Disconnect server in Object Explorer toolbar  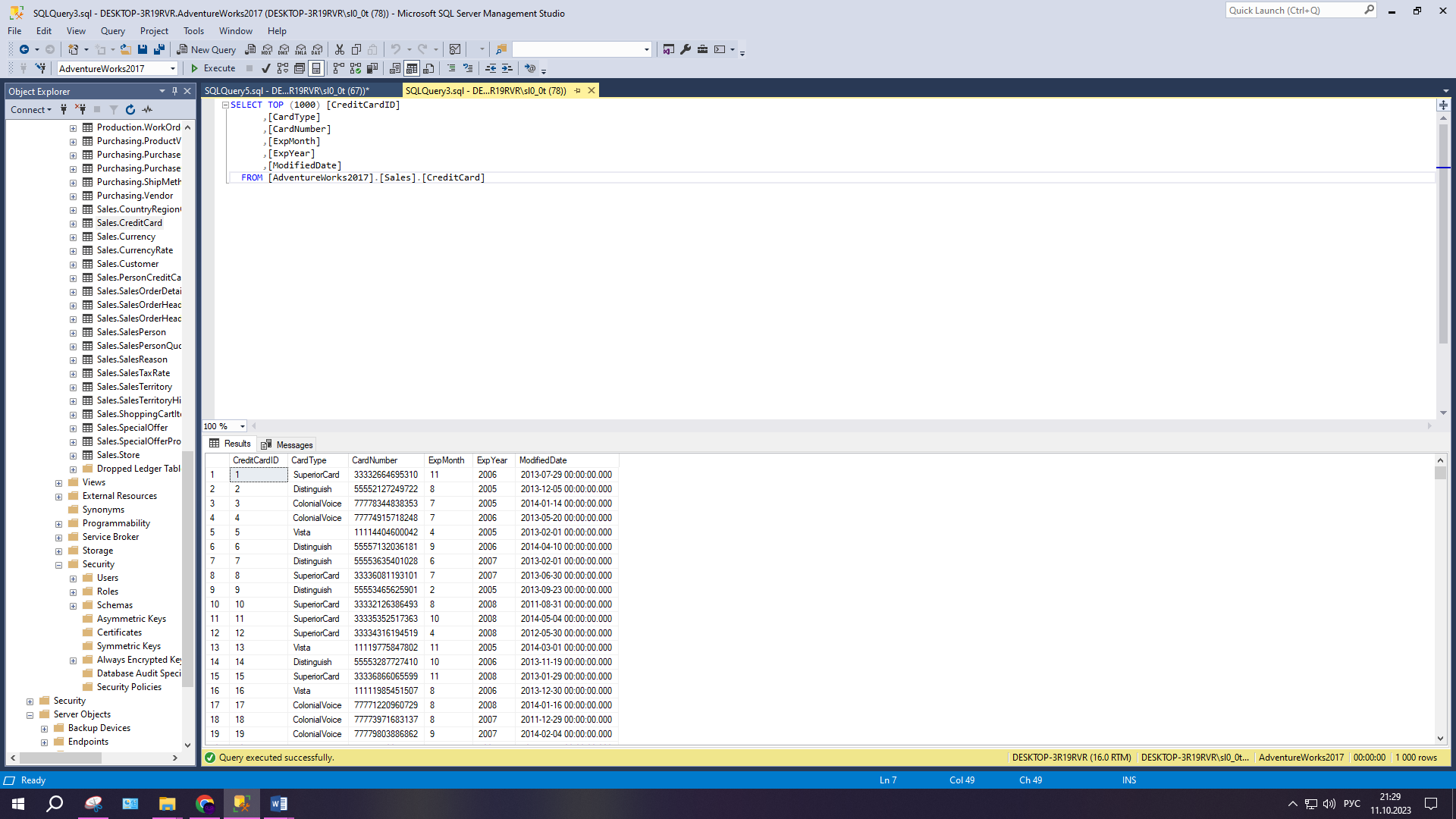pos(80,110)
